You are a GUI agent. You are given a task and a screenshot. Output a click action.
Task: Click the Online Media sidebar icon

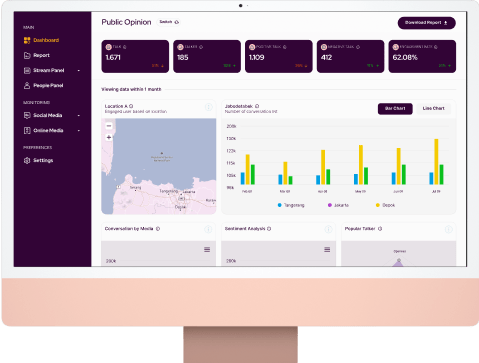pos(27,130)
